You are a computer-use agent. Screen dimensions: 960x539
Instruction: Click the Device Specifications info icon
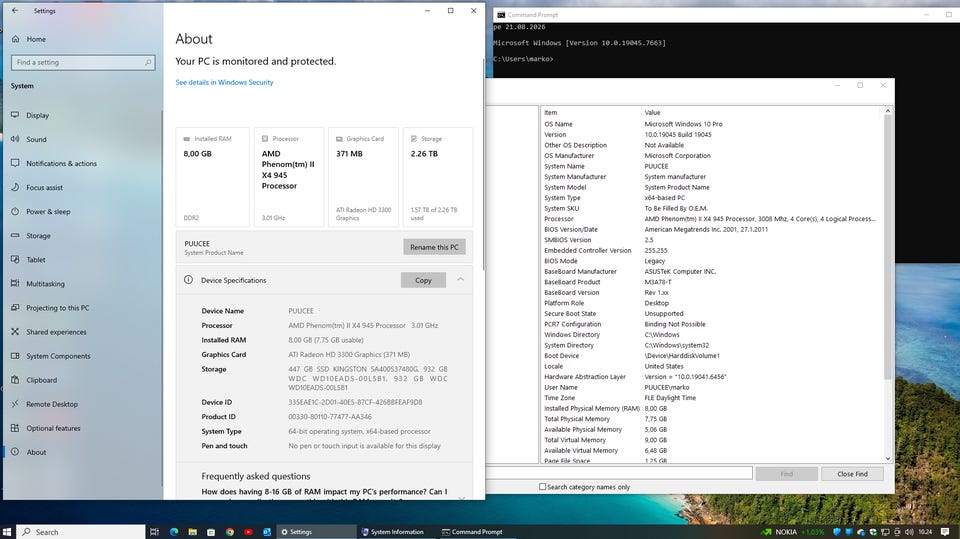(189, 280)
